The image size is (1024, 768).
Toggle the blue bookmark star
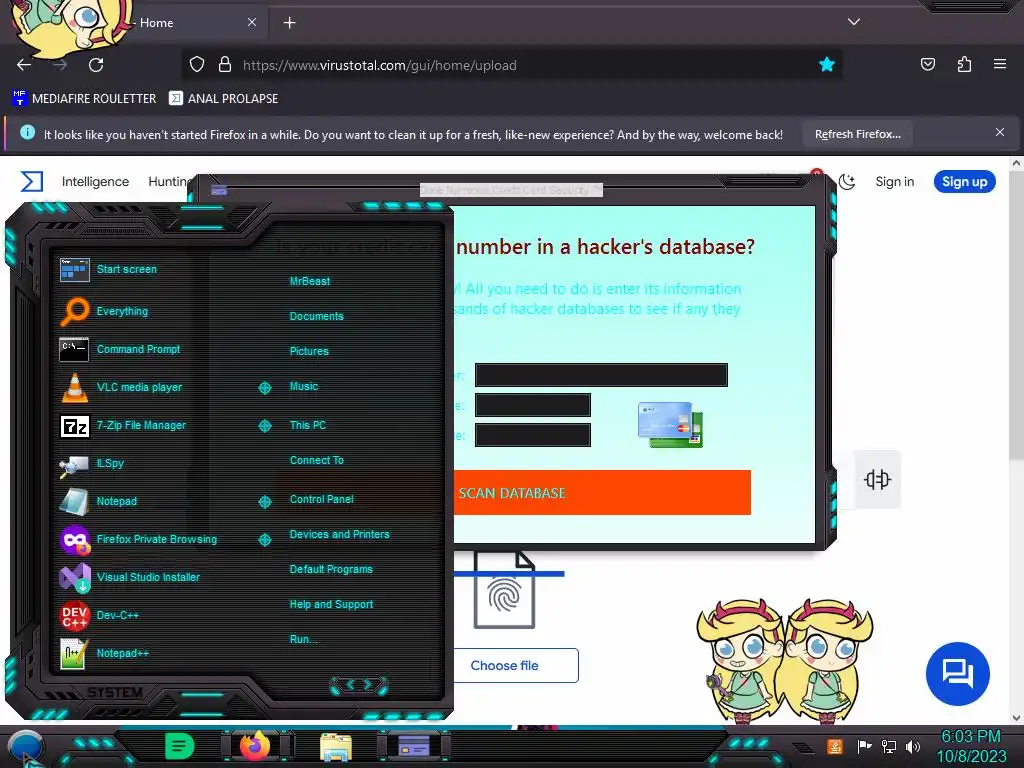[x=827, y=65]
